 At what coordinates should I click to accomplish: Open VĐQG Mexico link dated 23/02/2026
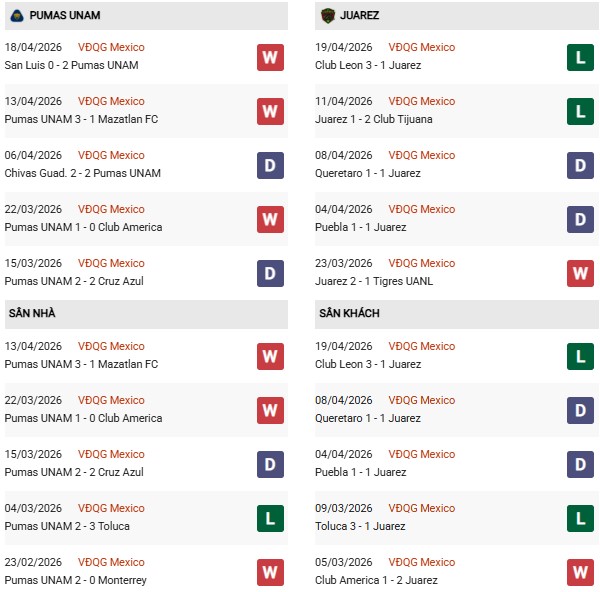click(x=111, y=562)
